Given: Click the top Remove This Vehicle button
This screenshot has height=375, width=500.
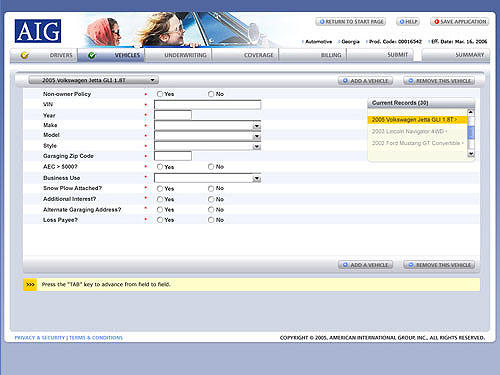Looking at the screenshot, I should pos(439,81).
